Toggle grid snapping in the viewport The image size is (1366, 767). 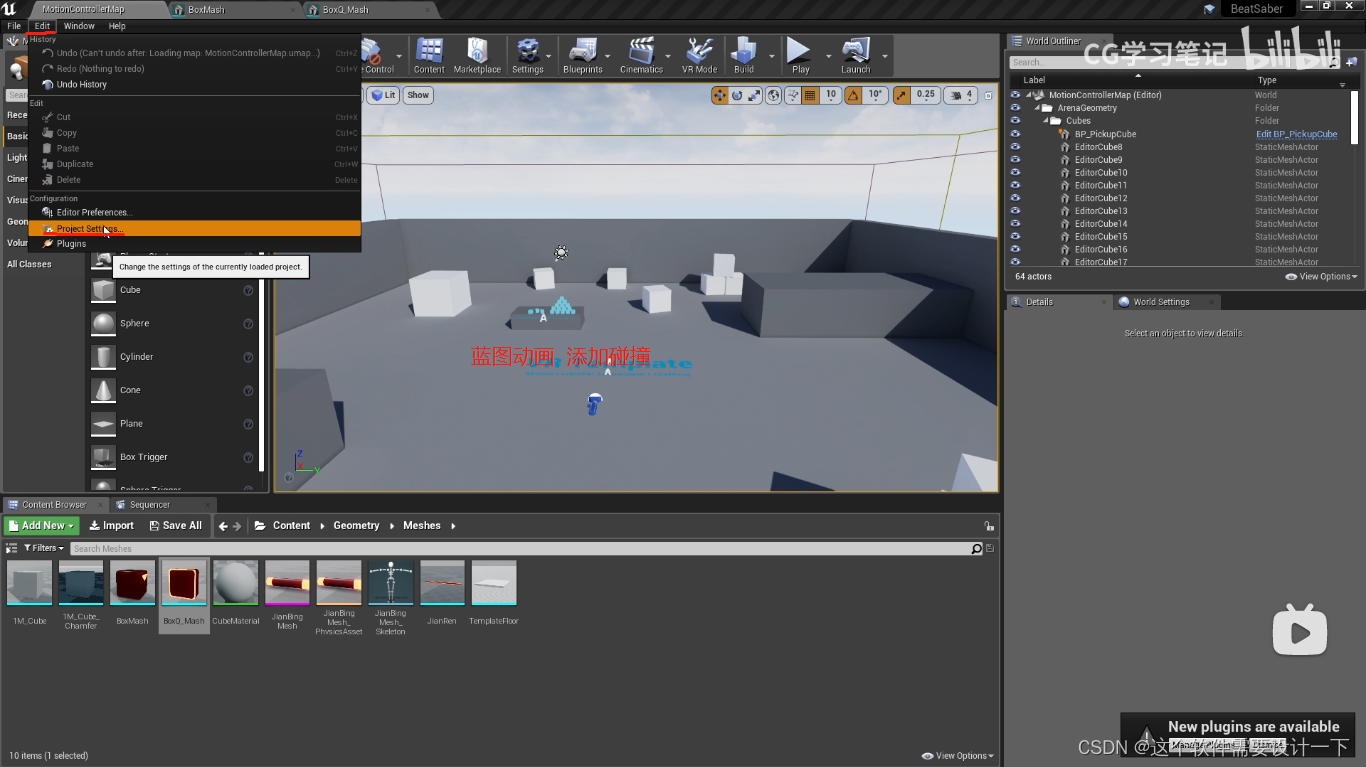point(810,95)
